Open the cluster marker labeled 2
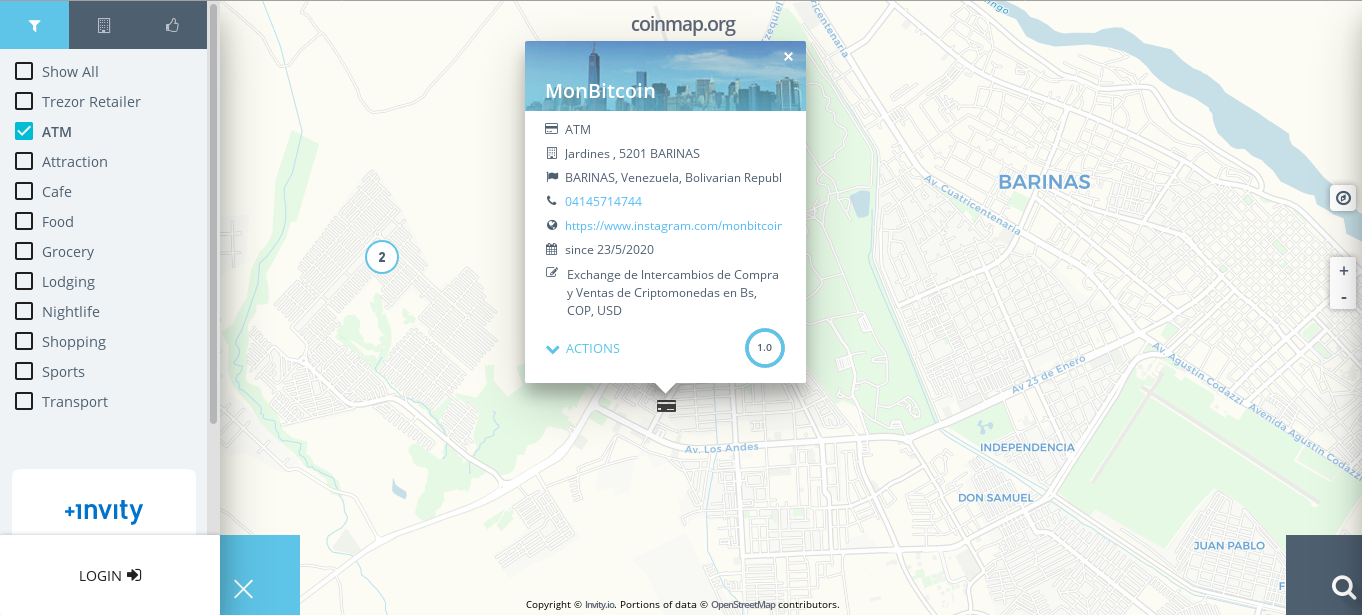Screen dimensions: 1362x615 click(x=382, y=257)
